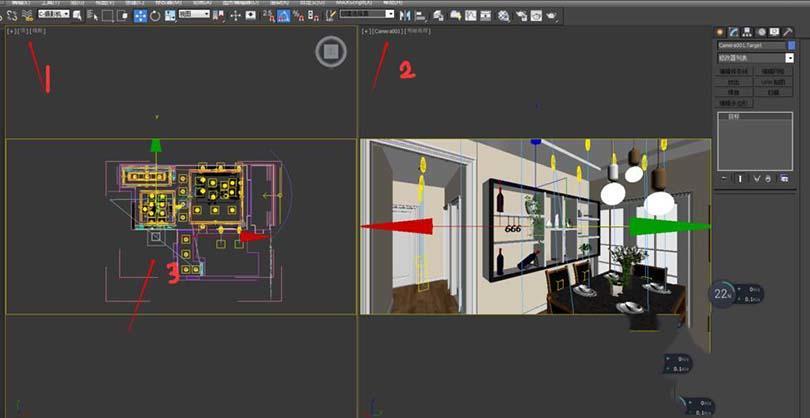This screenshot has width=810, height=418.
Task: Toggle Window/Crossing selection mode
Action: pos(122,16)
